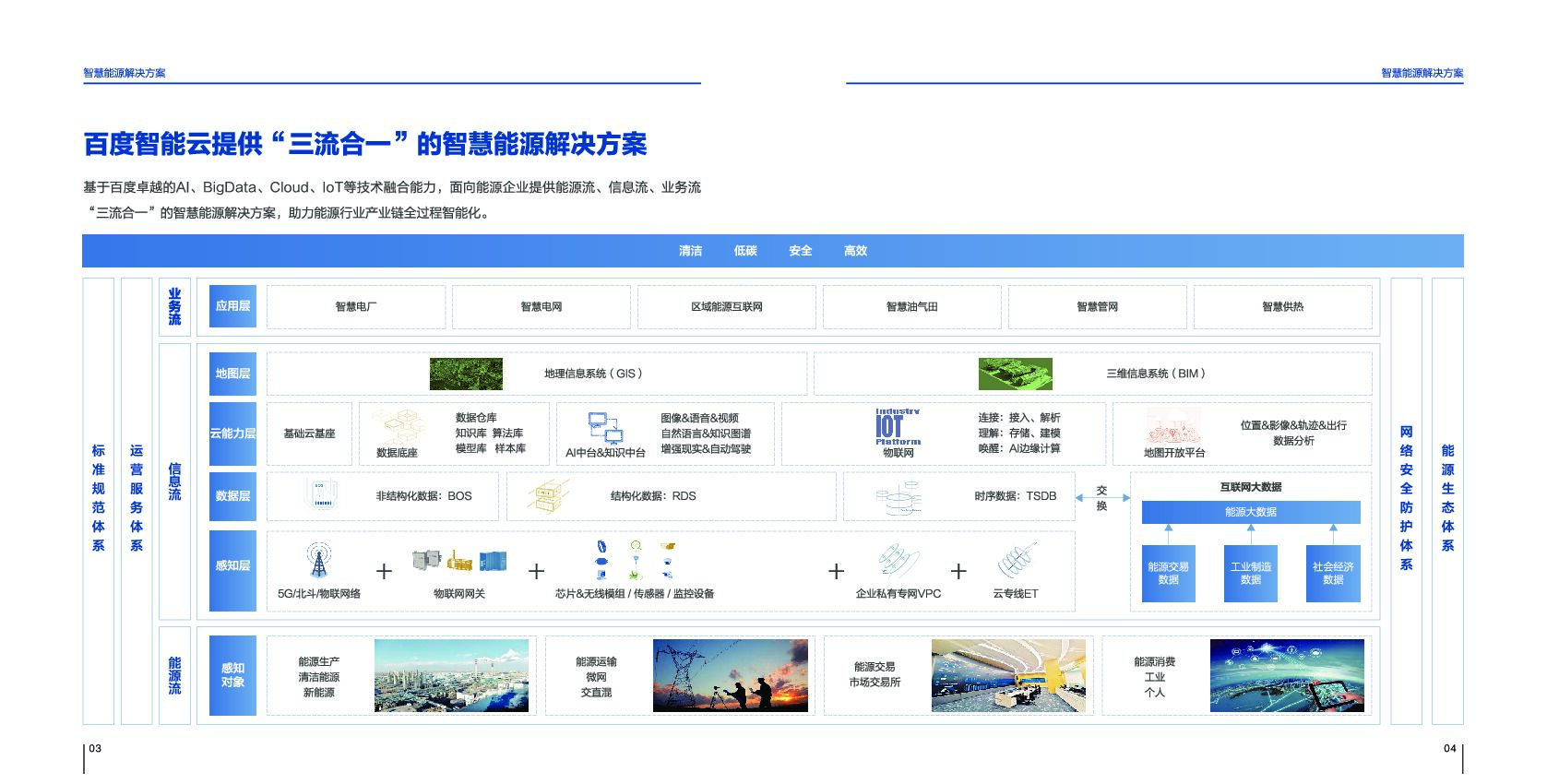Click the 企业私有专网VPC icon

pos(898,560)
